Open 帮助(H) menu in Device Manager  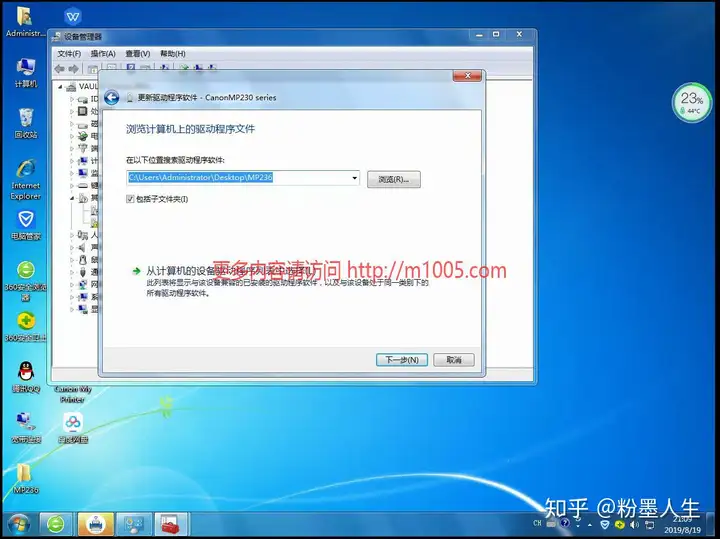173,54
